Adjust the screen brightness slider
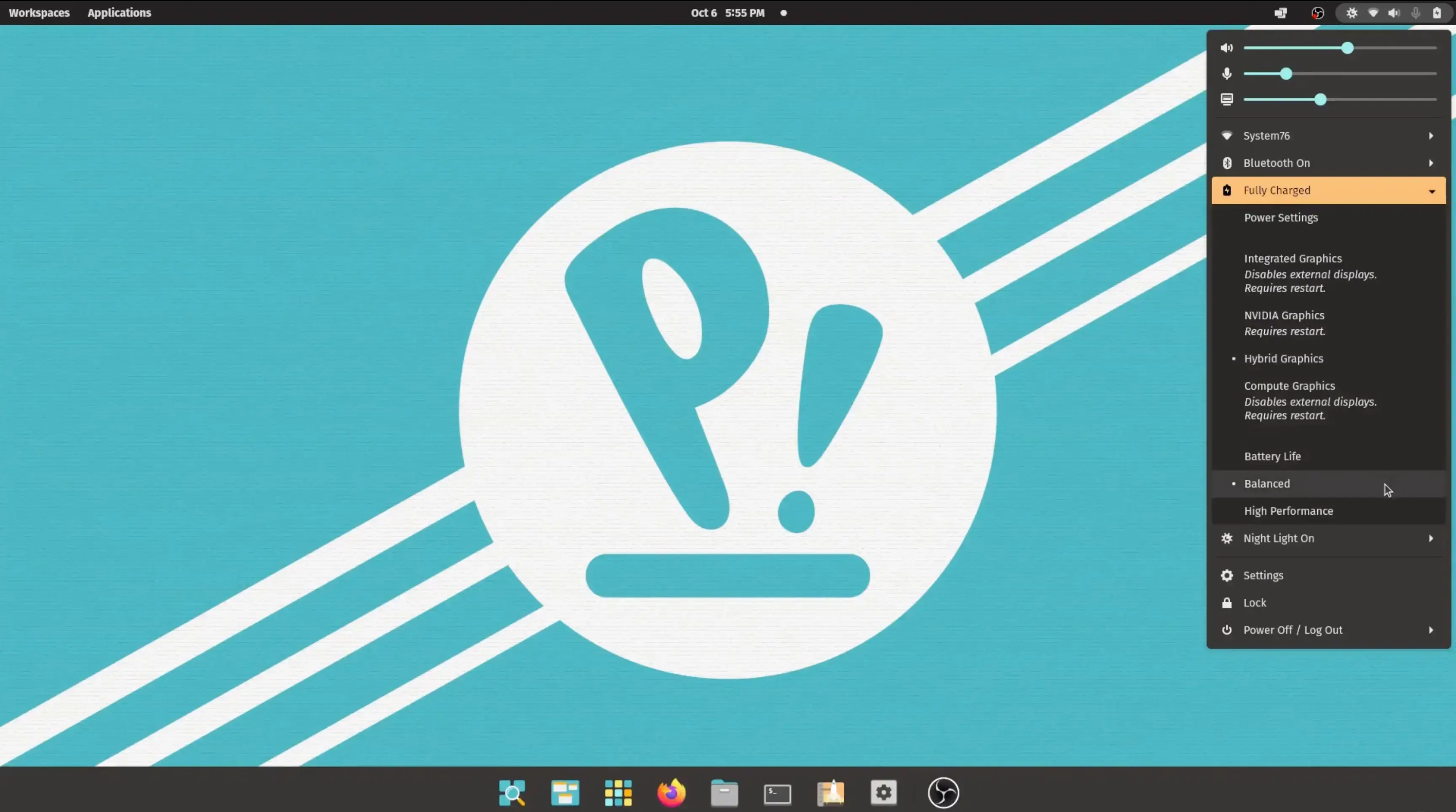Viewport: 1456px width, 812px height. pyautogui.click(x=1340, y=99)
